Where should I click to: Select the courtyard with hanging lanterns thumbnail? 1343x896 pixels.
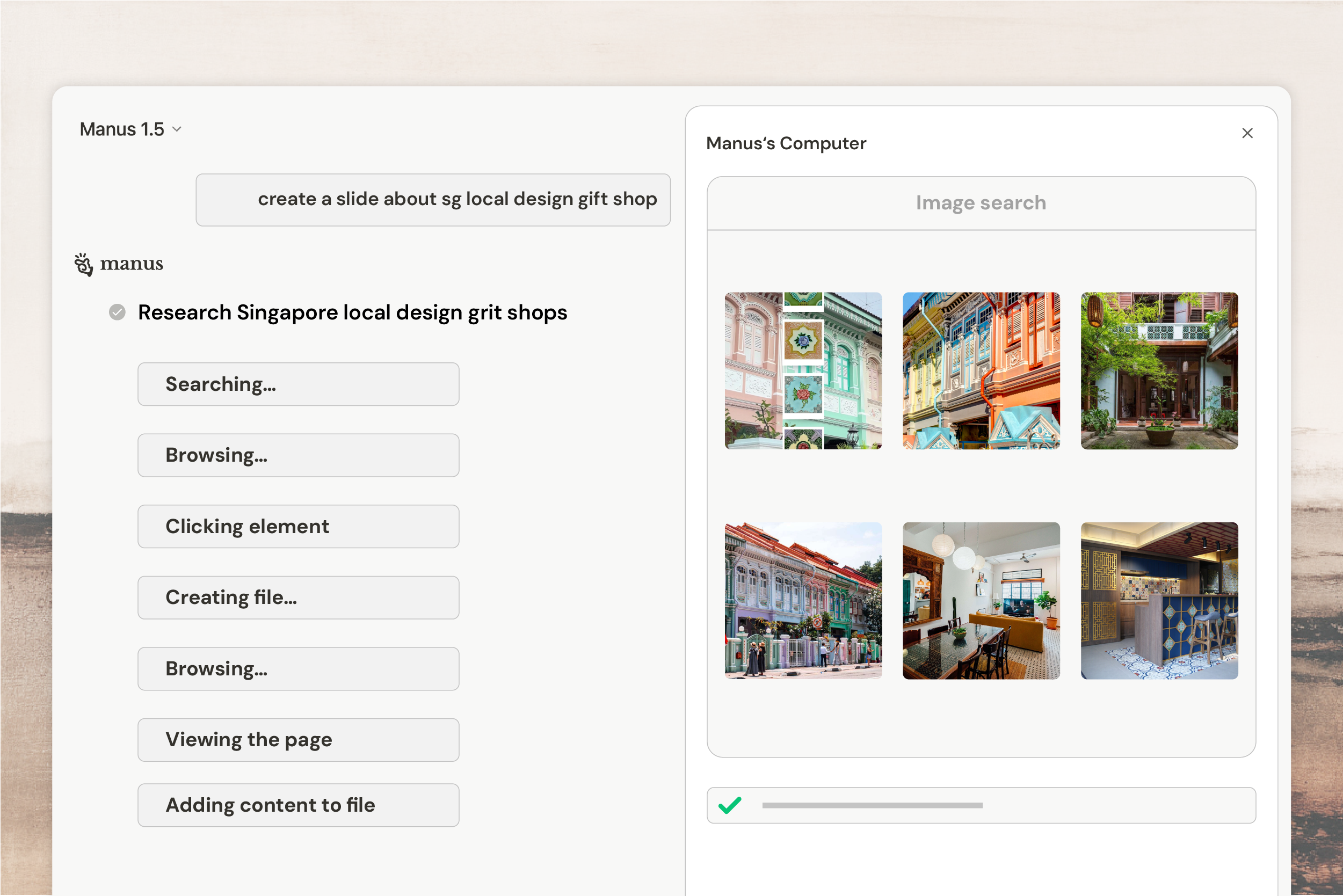1159,371
